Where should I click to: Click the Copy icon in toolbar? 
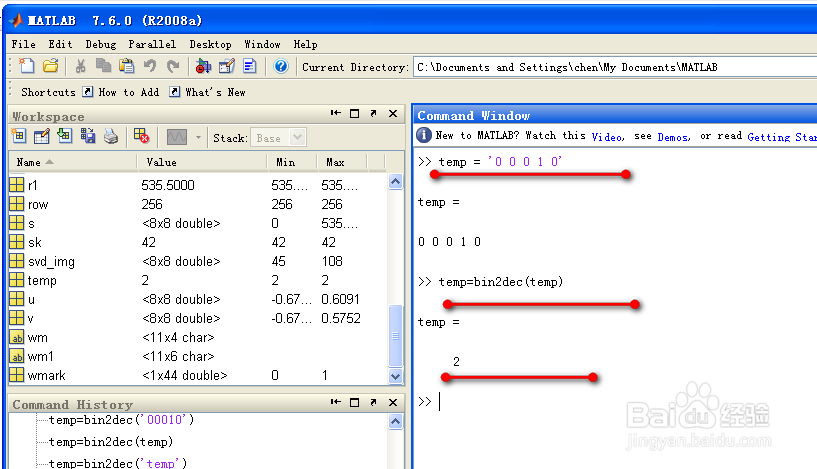[x=103, y=66]
